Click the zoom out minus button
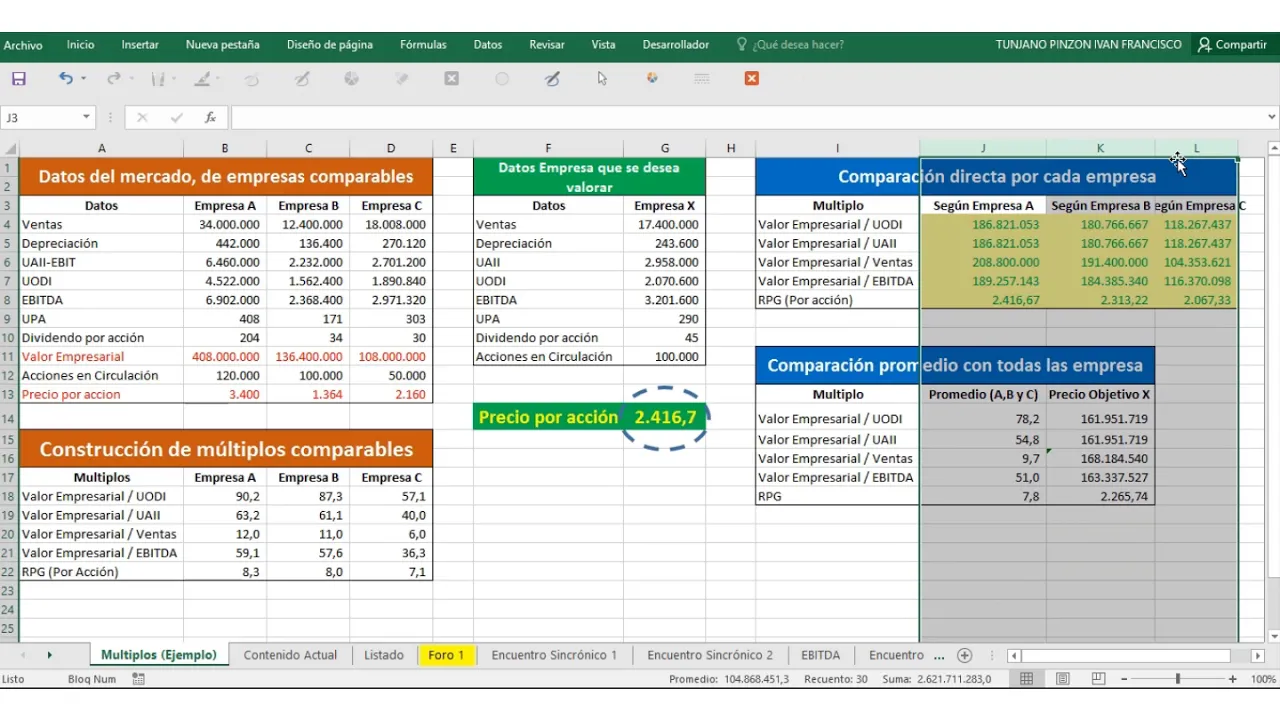This screenshot has width=1280, height=720. 1123,679
